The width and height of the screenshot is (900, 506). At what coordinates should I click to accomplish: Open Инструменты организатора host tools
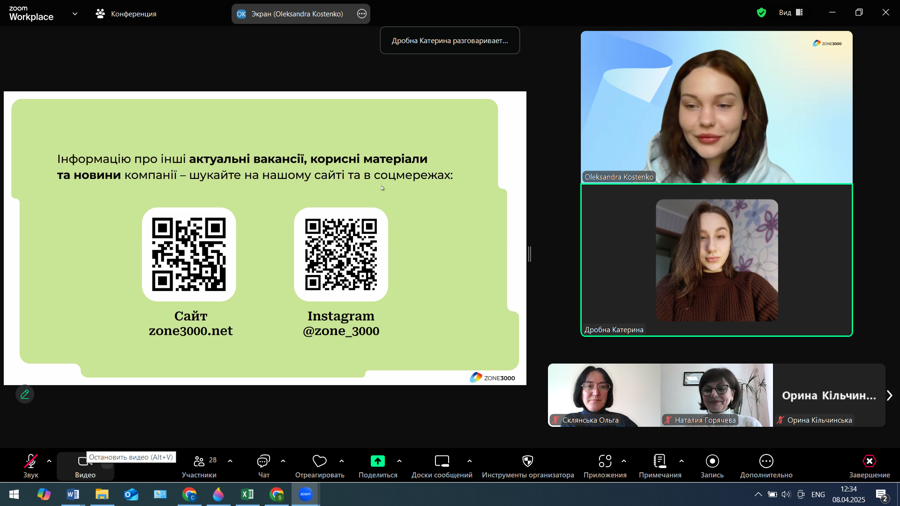click(527, 466)
